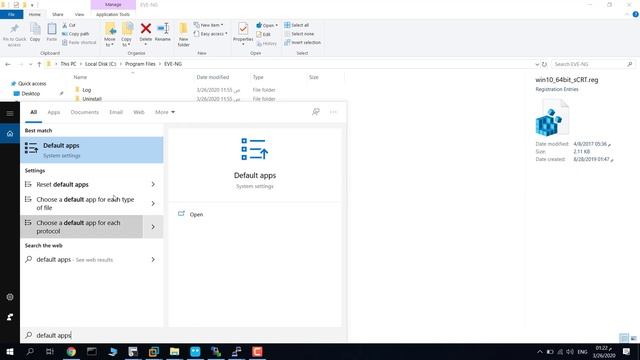
Task: Click Copy path in the ribbon
Action: pyautogui.click(x=76, y=34)
